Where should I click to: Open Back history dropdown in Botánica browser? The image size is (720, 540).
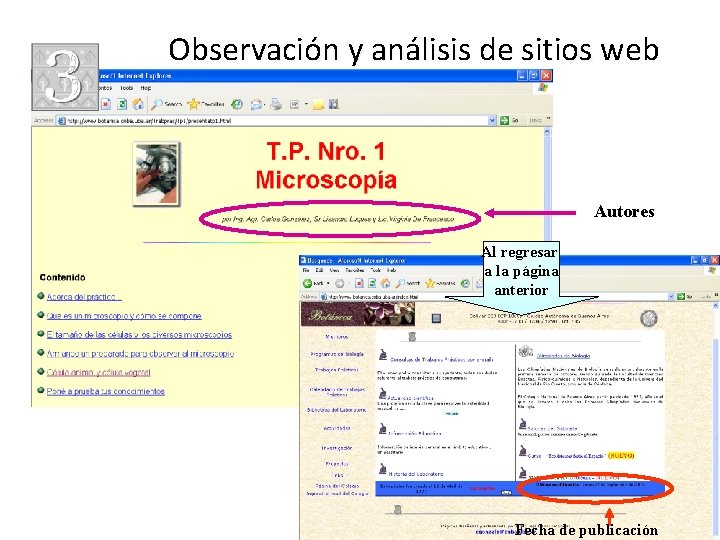point(328,283)
